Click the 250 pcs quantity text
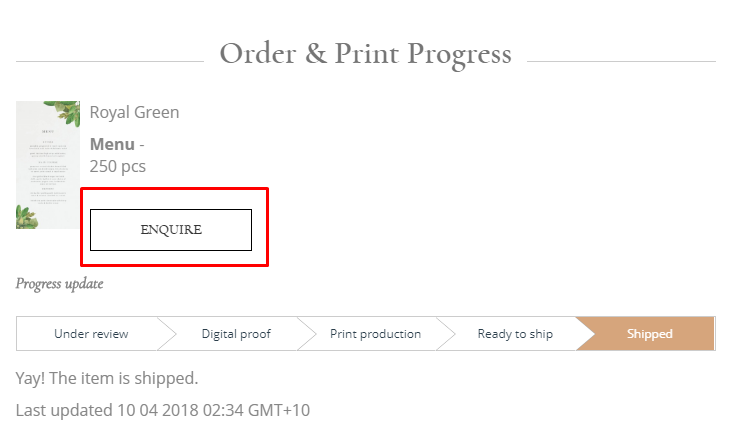Viewport: 741px width, 435px height. pos(118,166)
